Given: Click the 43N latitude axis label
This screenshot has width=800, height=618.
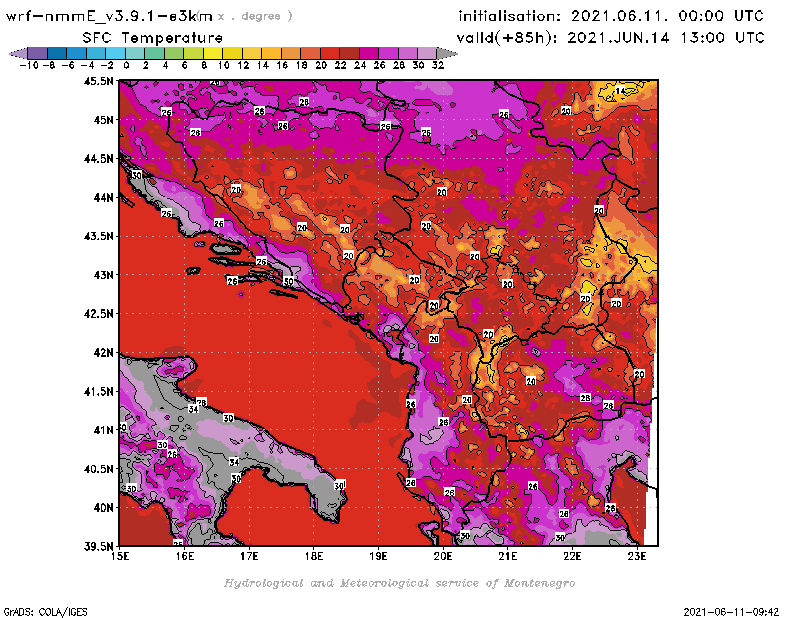Looking at the screenshot, I should (x=103, y=275).
